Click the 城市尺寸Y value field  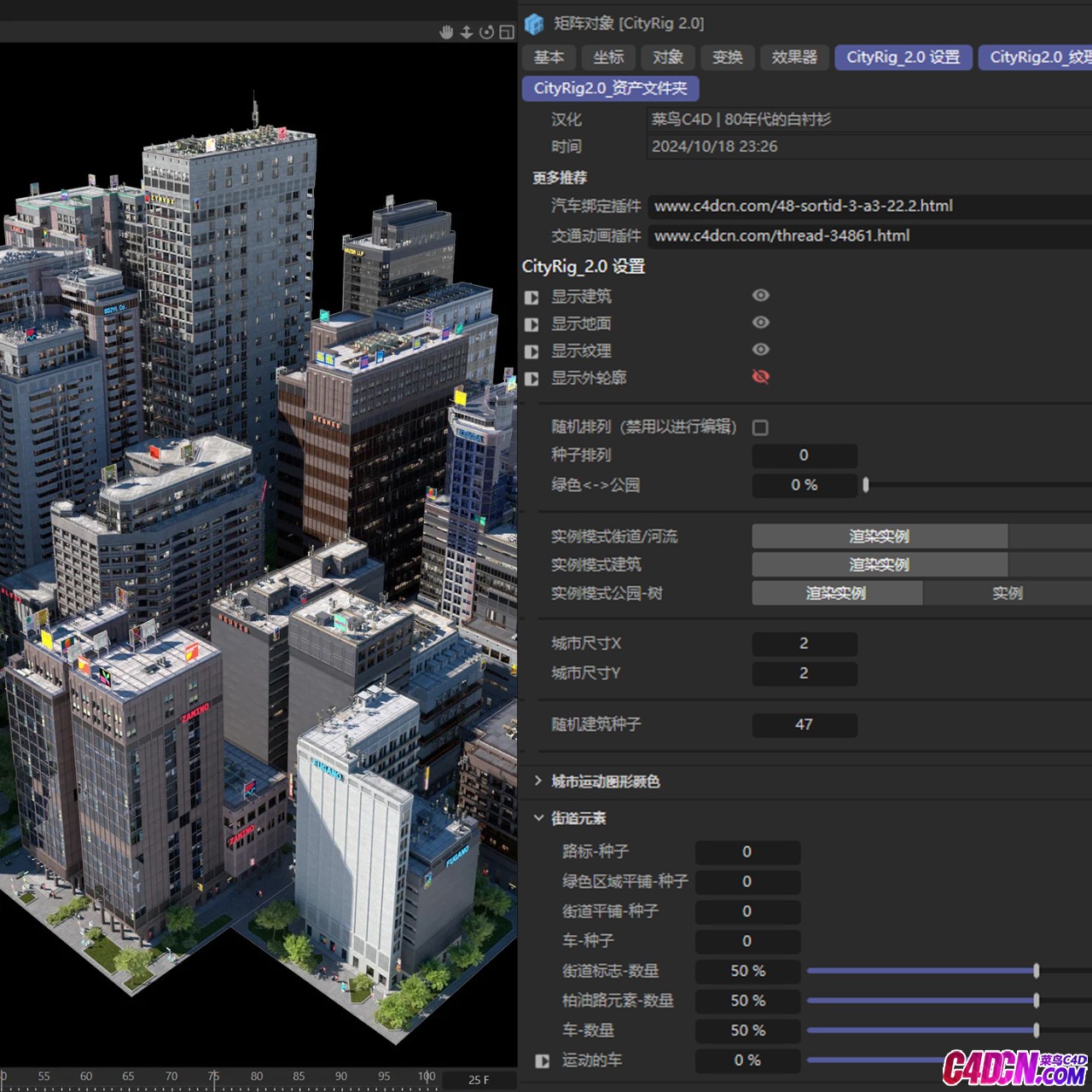(804, 673)
